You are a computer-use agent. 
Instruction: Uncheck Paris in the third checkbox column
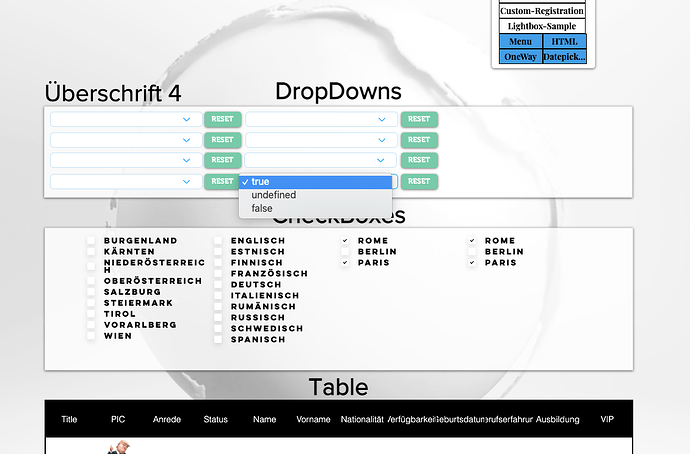pos(345,263)
